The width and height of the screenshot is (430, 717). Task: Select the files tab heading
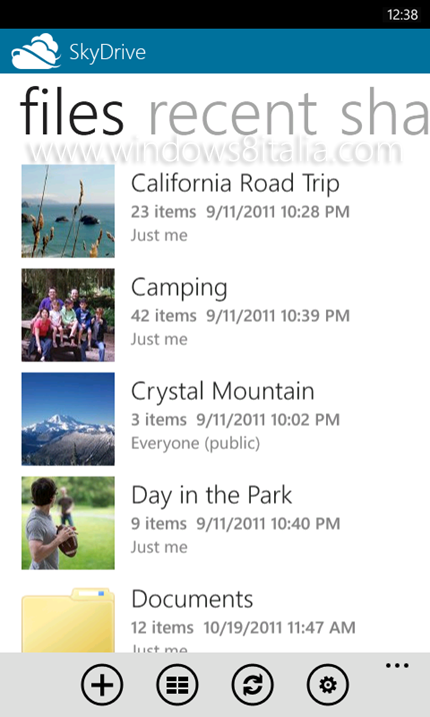pos(71,112)
